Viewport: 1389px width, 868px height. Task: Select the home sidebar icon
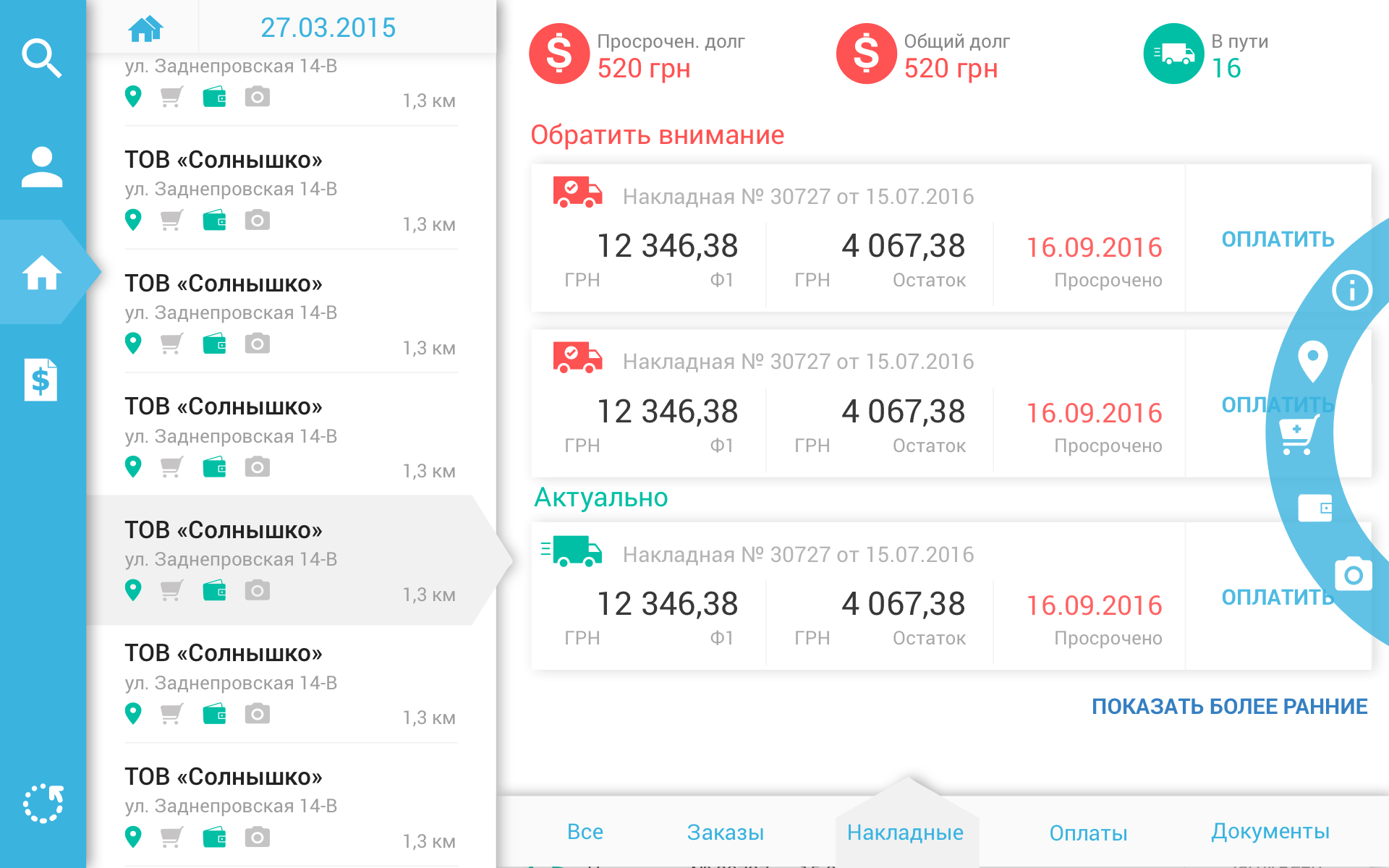tap(42, 273)
